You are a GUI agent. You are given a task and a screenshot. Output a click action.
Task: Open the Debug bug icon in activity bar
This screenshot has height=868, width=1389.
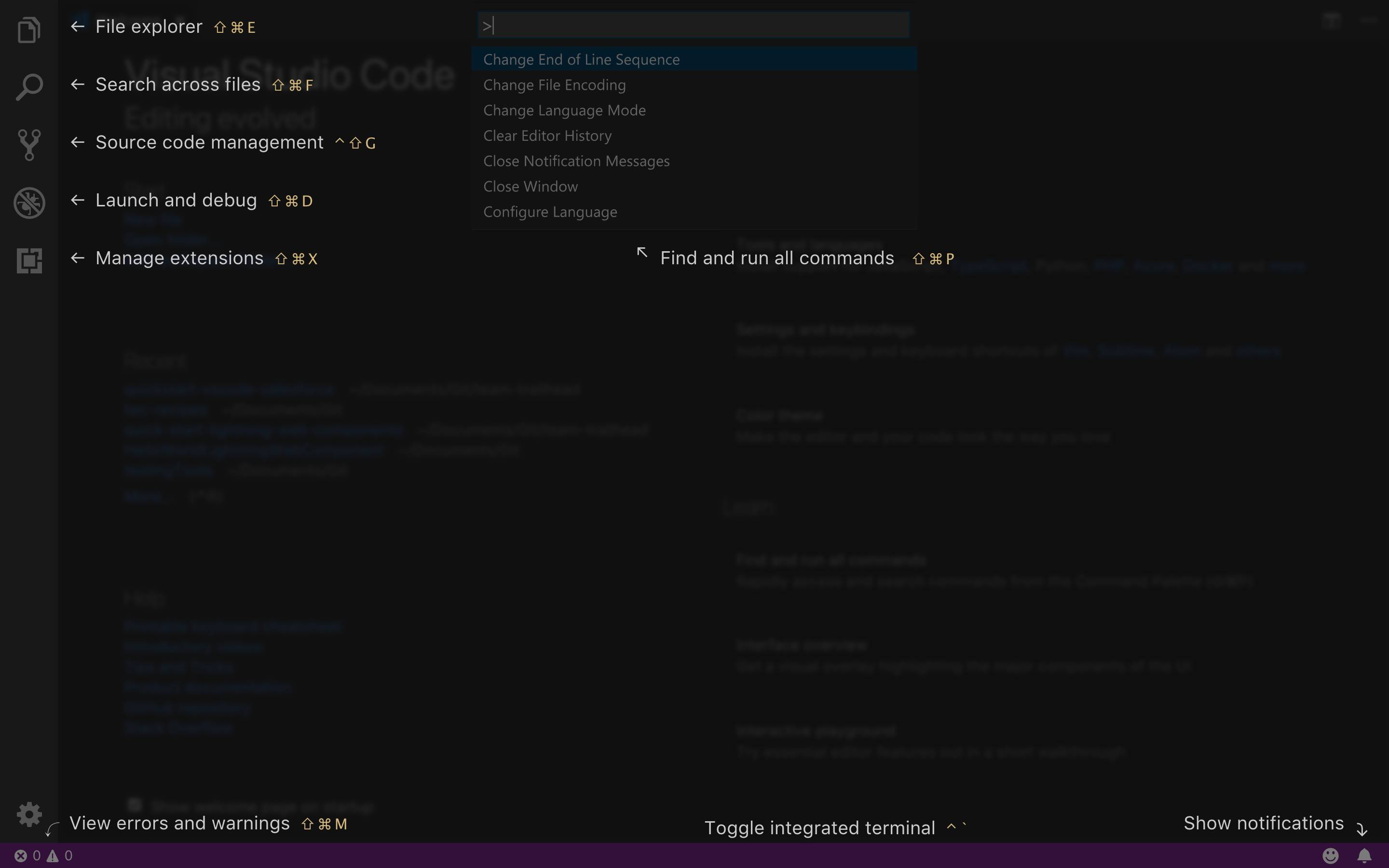(29, 203)
